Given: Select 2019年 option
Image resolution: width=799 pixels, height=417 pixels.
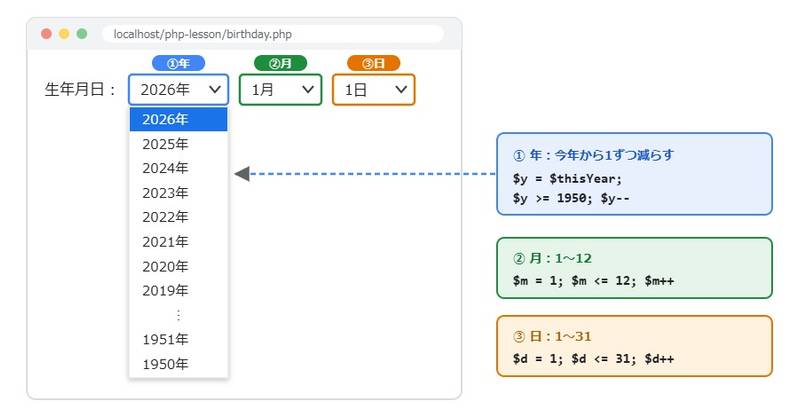Looking at the screenshot, I should point(178,291).
